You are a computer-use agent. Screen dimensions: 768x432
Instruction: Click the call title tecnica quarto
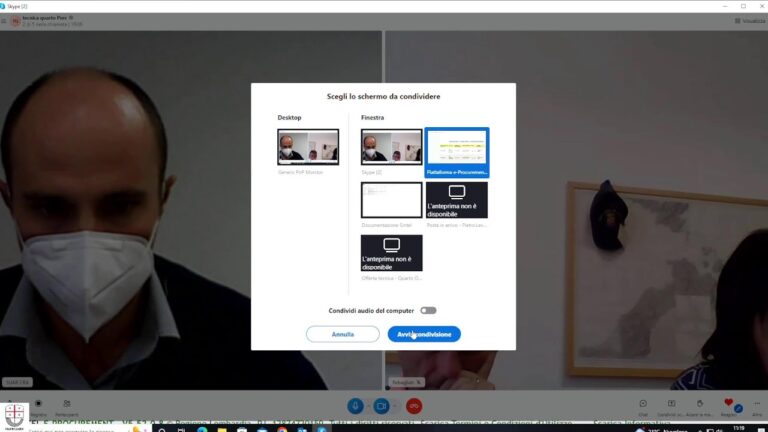tap(45, 18)
